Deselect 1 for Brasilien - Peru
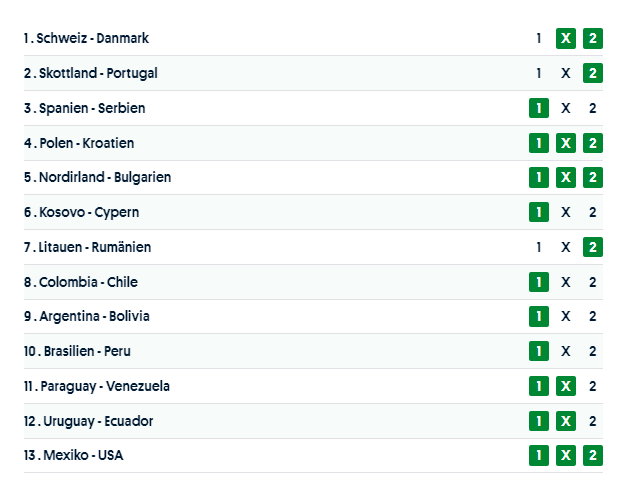The image size is (624, 484). tap(539, 351)
